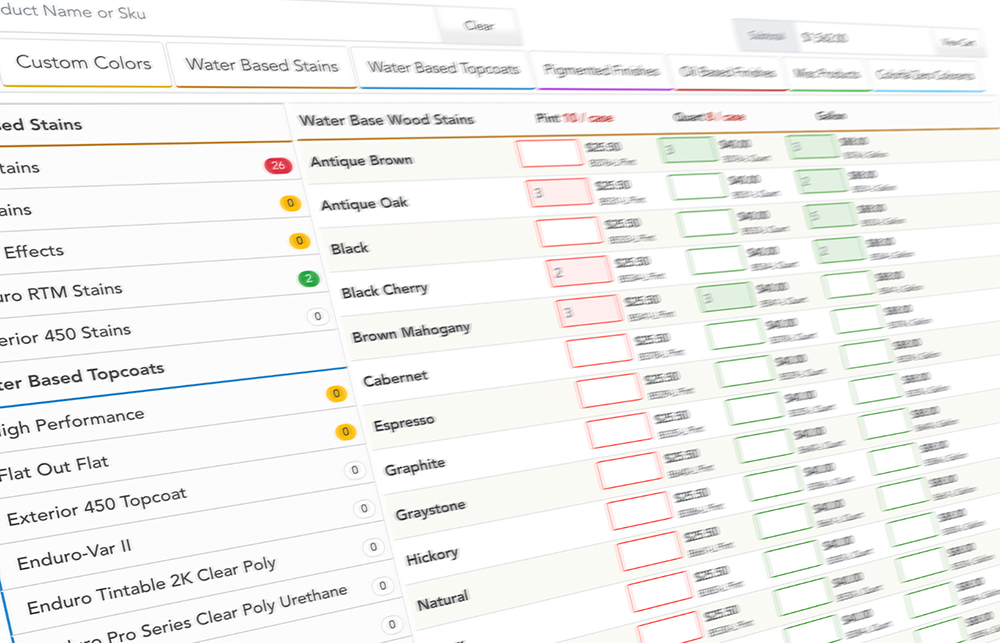Click the Black quart quantity field
Viewport: 1000px width, 643px height.
[x=707, y=224]
